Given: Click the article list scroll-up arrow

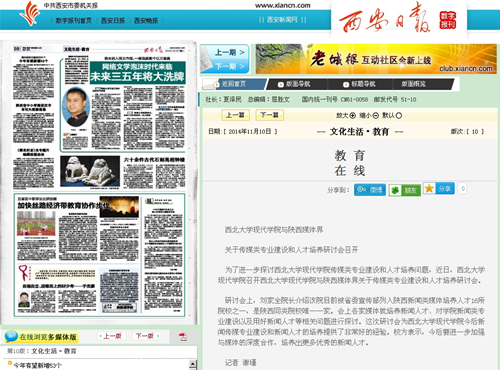Looking at the screenshot, I should (193, 364).
